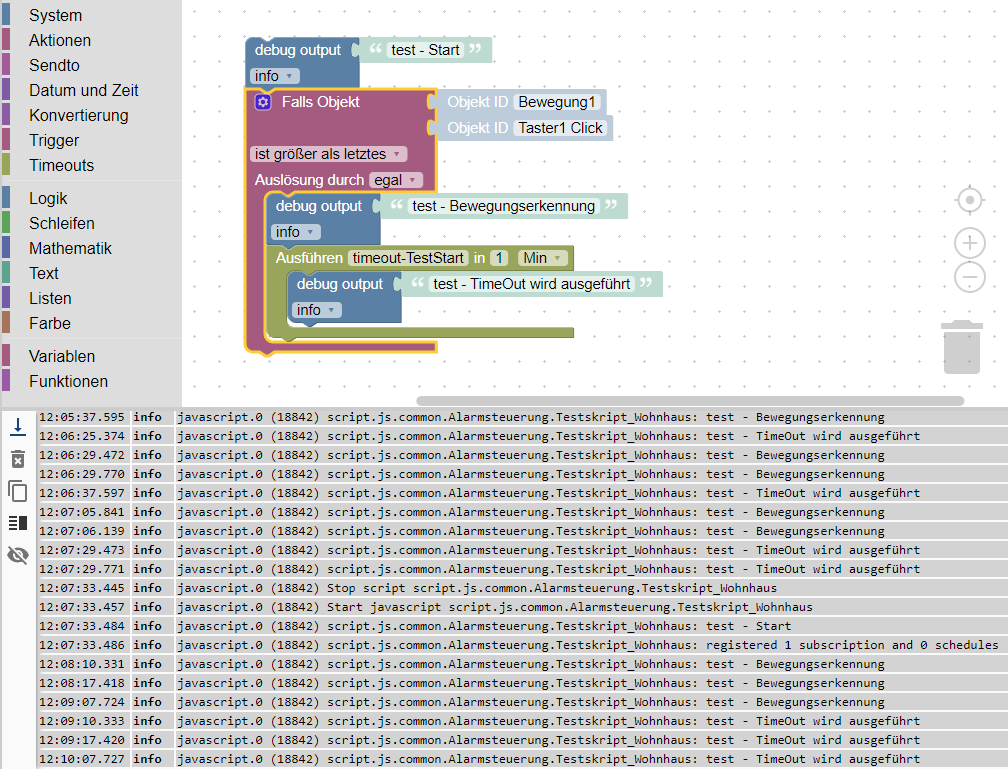
Task: Click log timestamp 12:05:37.595
Action: click(82, 417)
